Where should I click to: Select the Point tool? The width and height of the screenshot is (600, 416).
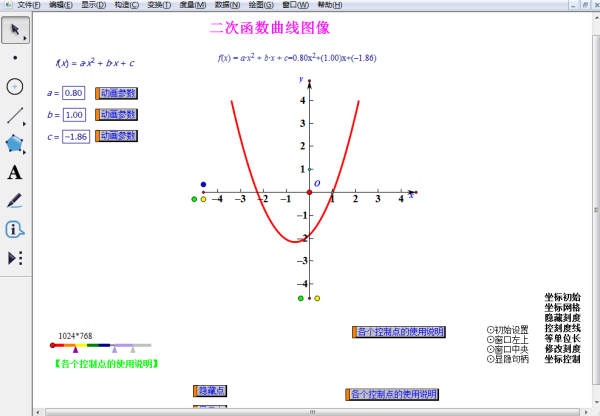[15, 58]
